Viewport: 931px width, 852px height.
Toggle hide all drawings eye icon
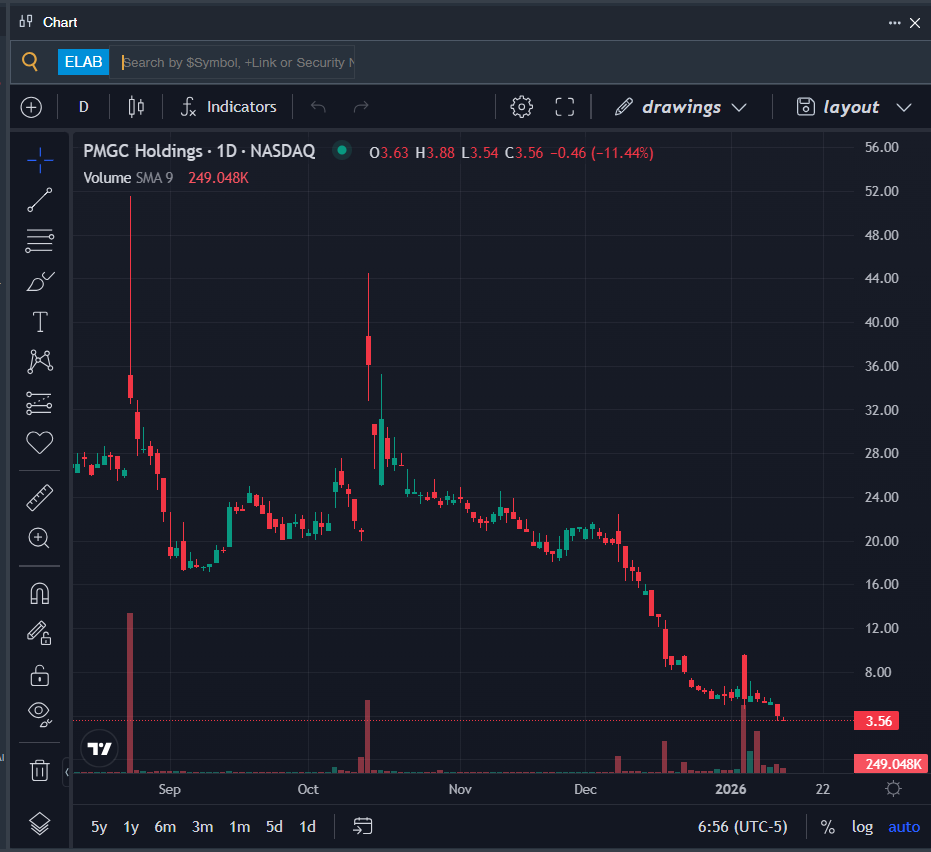pos(40,711)
